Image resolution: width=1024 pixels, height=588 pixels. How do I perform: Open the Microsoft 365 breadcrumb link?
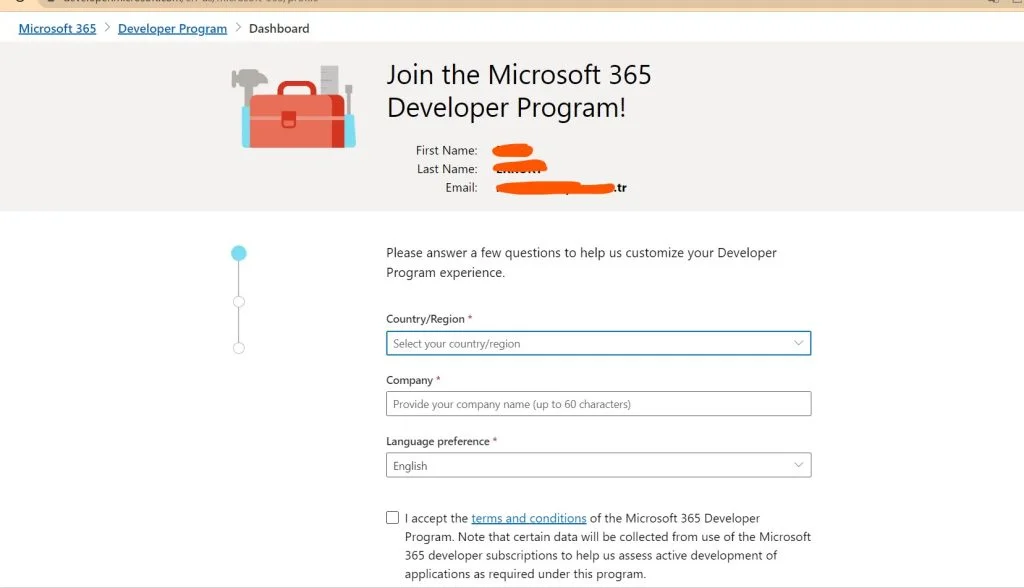tap(57, 29)
